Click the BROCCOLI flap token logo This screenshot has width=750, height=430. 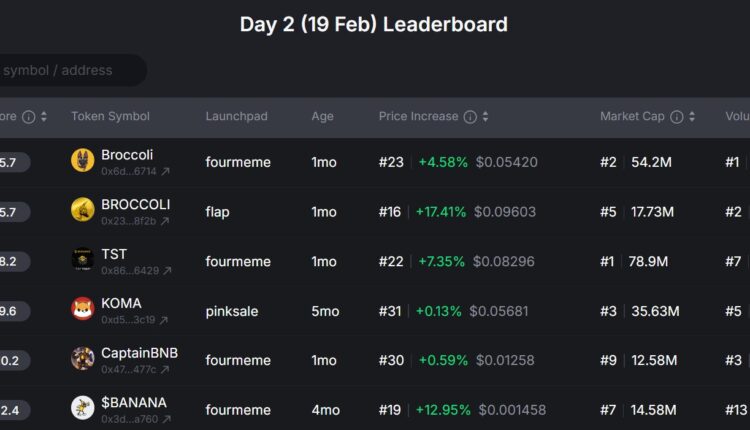83,210
